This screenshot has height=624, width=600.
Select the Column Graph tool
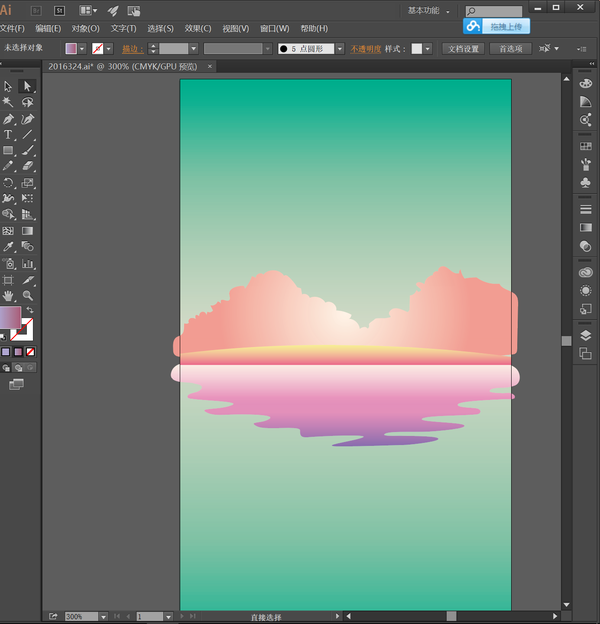pos(27,263)
